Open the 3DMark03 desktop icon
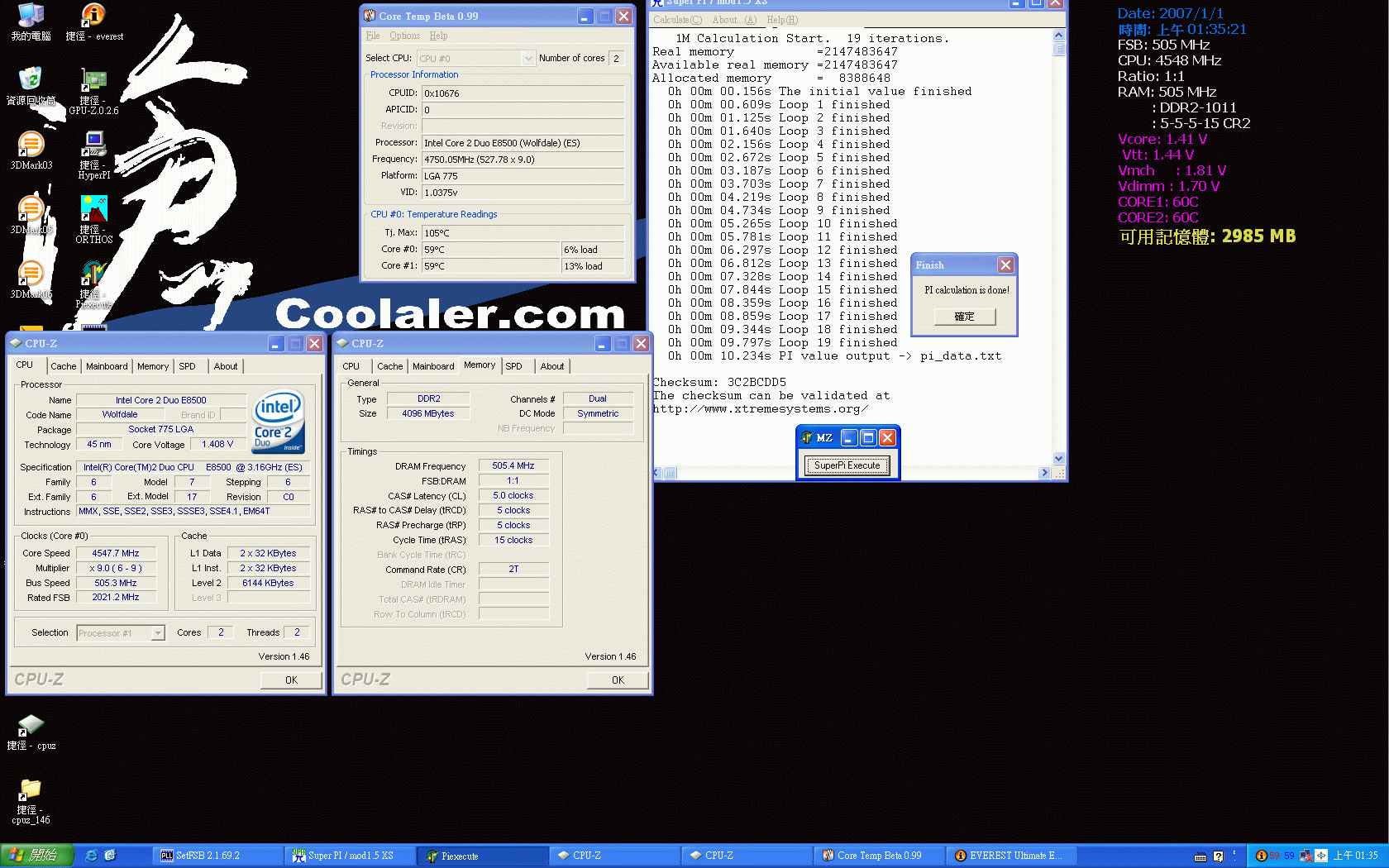The width and height of the screenshot is (1389, 868). click(x=31, y=150)
